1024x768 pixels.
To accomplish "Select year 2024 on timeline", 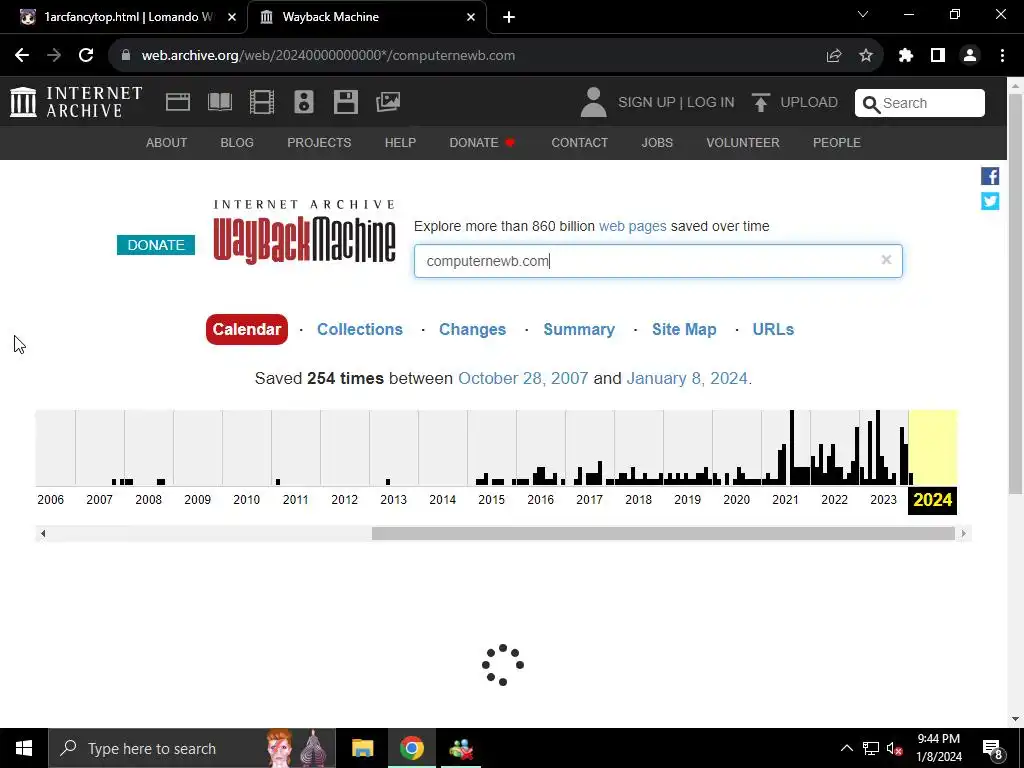I will point(932,500).
